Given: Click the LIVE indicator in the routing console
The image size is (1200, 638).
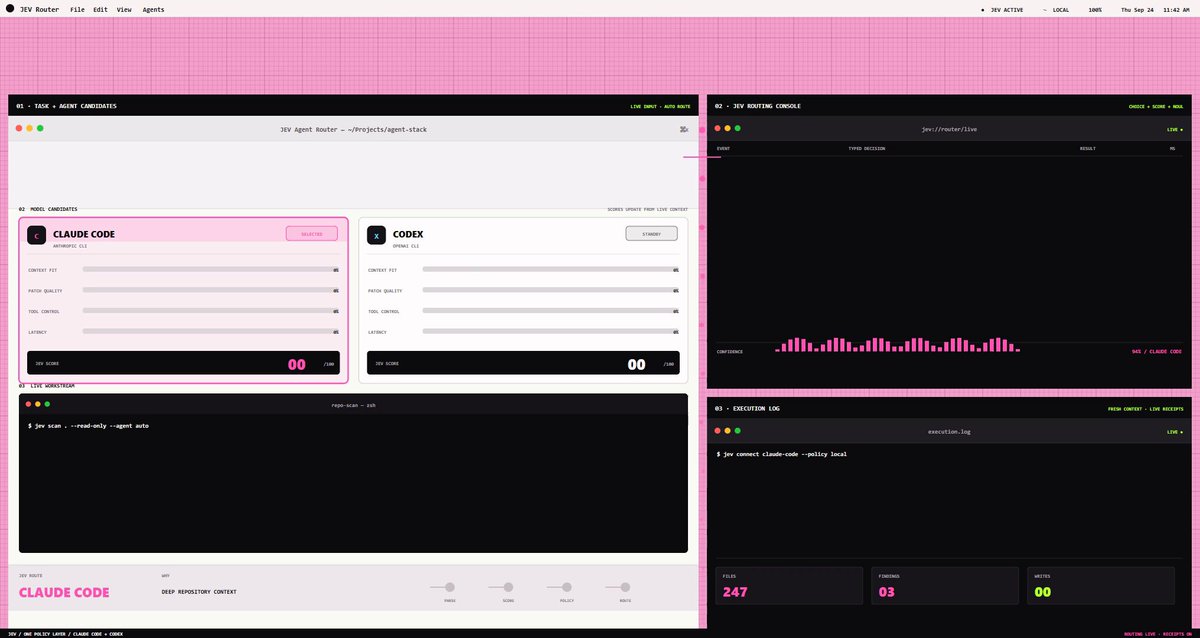Looking at the screenshot, I should coord(1174,129).
